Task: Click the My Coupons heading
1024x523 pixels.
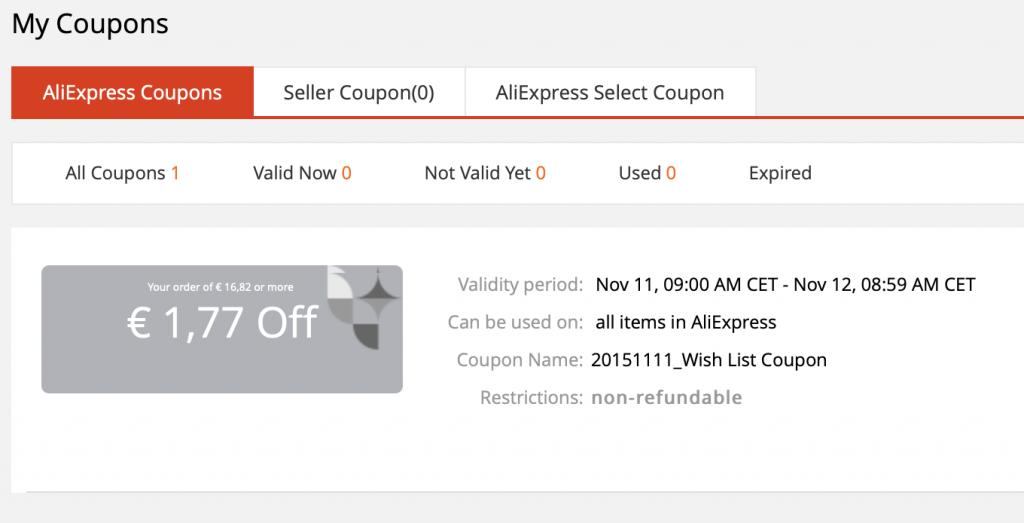Action: 90,24
